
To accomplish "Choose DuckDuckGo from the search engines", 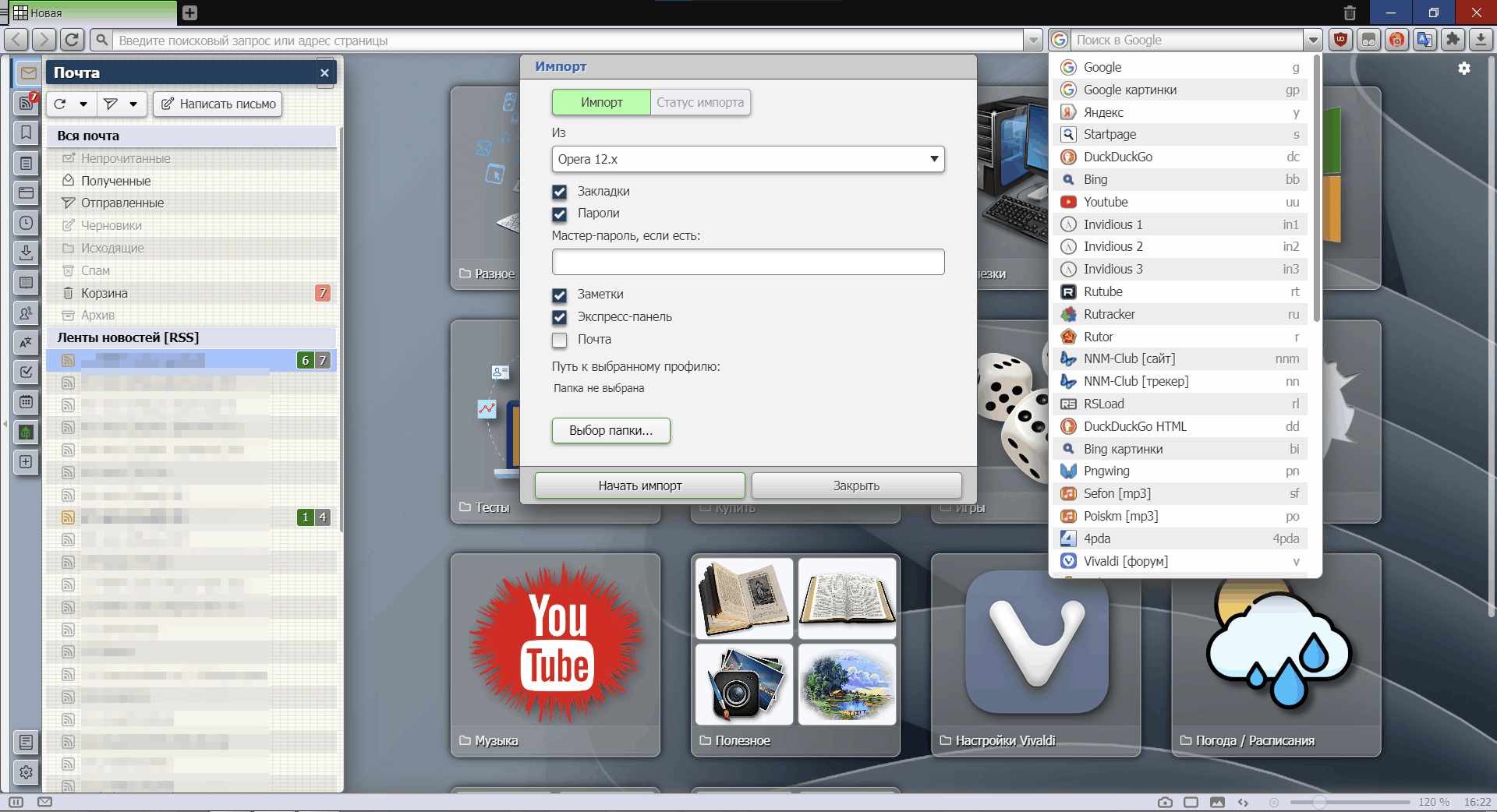I will pyautogui.click(x=1180, y=157).
